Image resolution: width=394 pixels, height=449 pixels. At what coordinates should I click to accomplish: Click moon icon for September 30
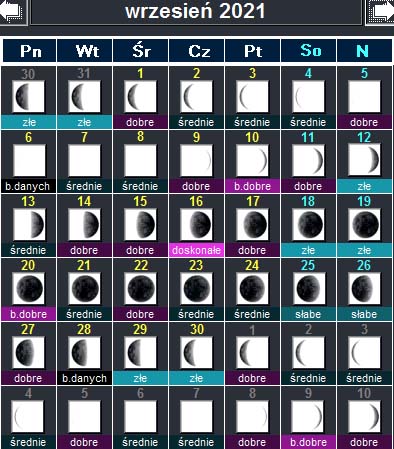(196, 353)
